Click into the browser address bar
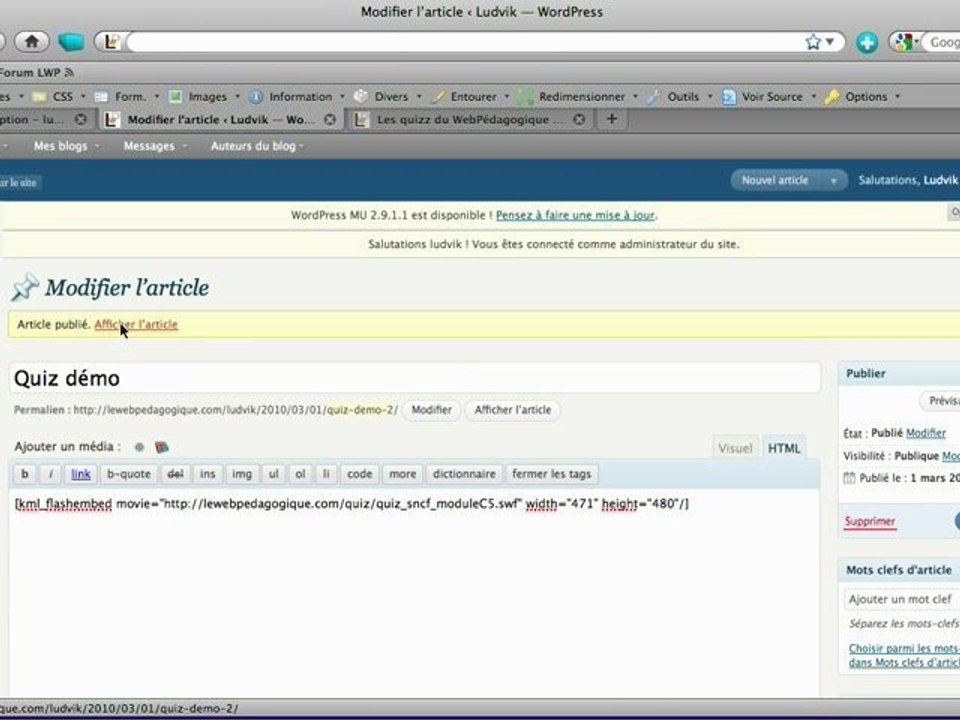960x720 pixels. tap(465, 42)
